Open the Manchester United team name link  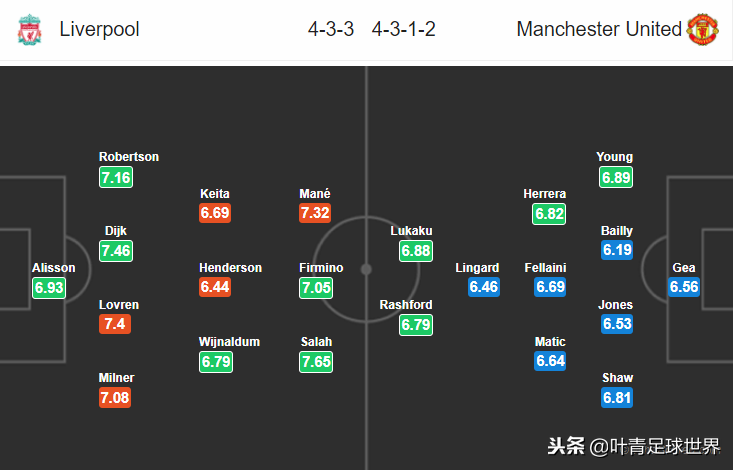click(x=598, y=30)
